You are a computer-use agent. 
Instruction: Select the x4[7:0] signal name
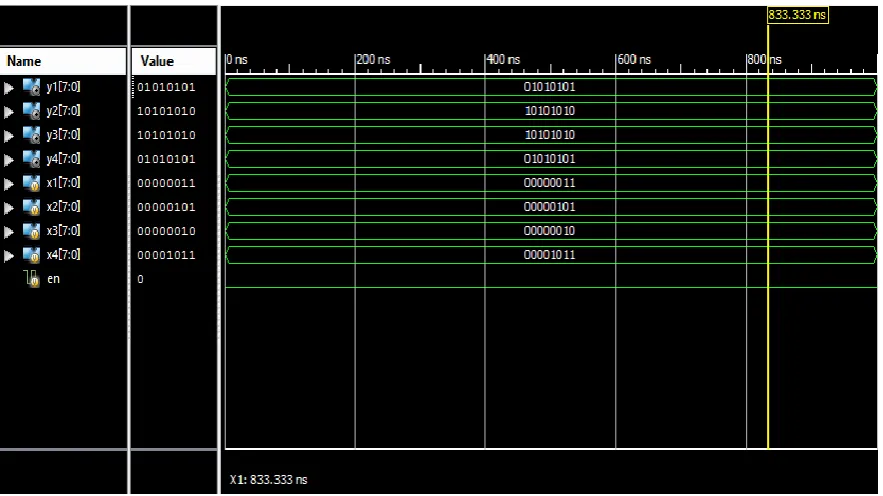pyautogui.click(x=64, y=254)
